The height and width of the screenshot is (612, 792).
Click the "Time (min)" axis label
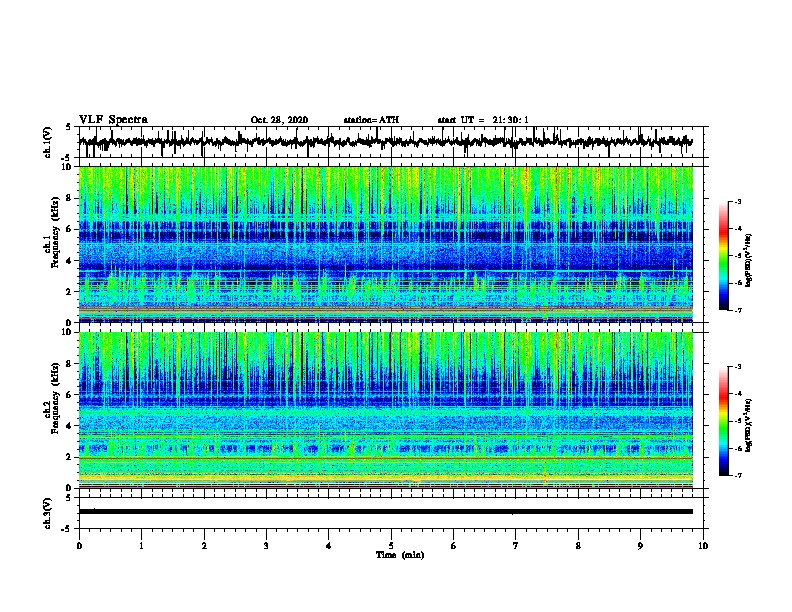click(400, 555)
